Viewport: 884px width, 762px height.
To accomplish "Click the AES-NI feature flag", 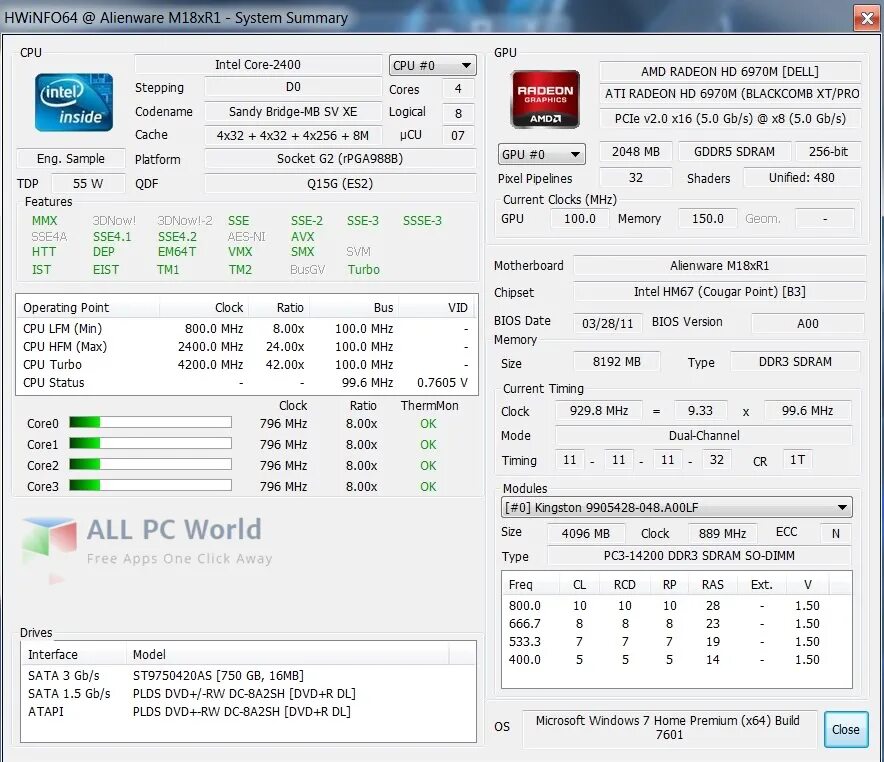I will [x=246, y=236].
